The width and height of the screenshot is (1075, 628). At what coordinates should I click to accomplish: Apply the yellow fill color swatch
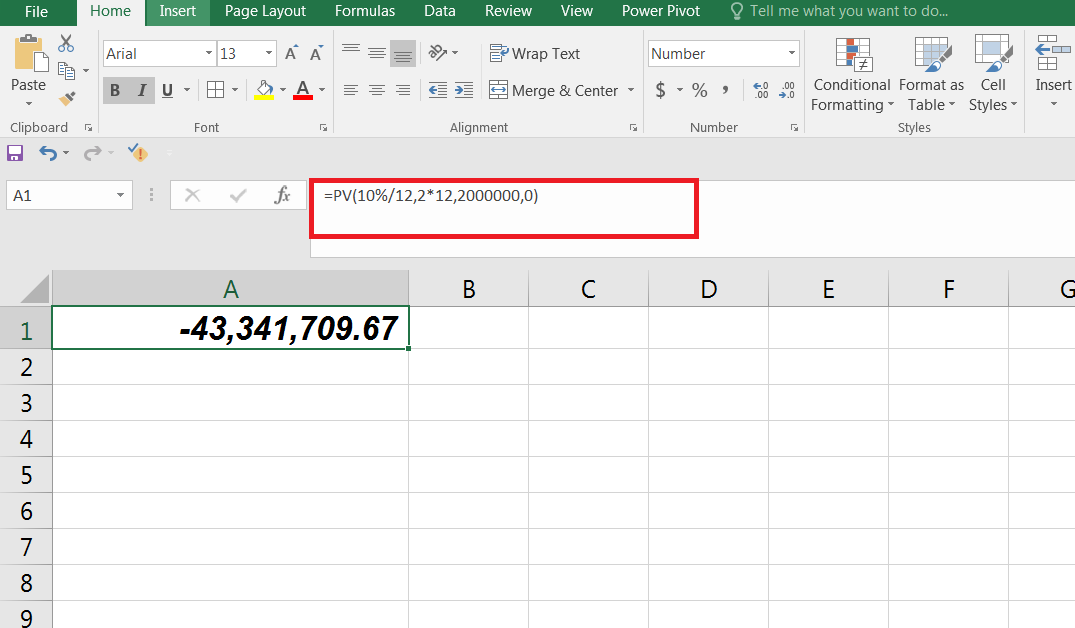pos(264,90)
